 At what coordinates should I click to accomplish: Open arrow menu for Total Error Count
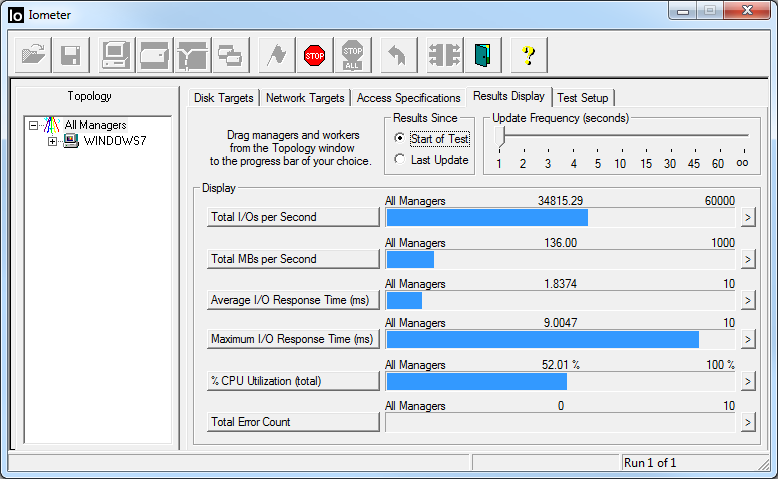[748, 422]
